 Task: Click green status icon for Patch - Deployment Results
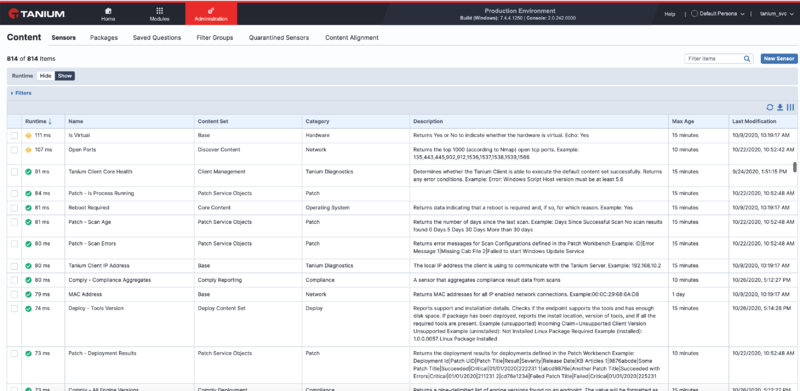coord(29,353)
